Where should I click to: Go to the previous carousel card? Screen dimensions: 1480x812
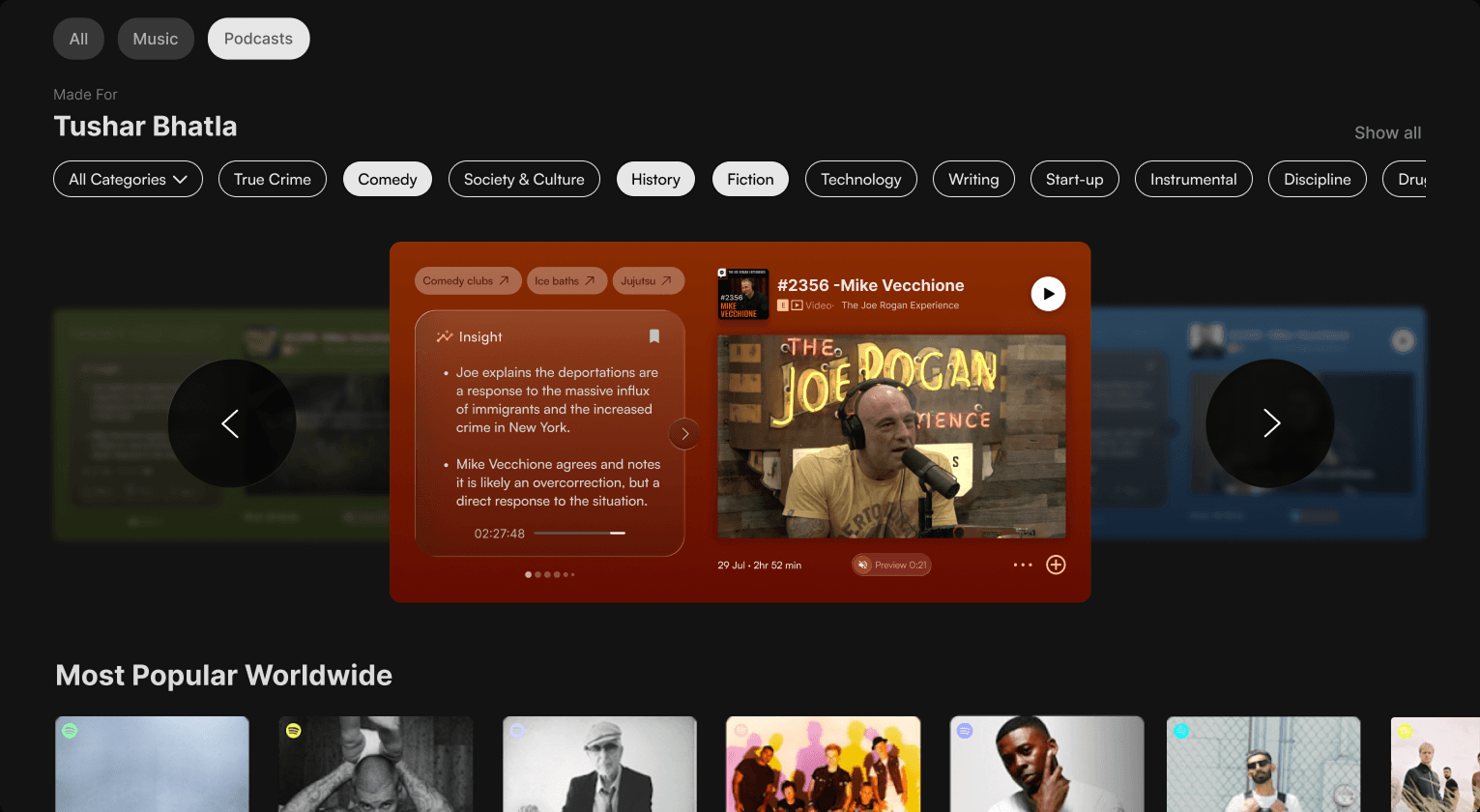coord(232,423)
